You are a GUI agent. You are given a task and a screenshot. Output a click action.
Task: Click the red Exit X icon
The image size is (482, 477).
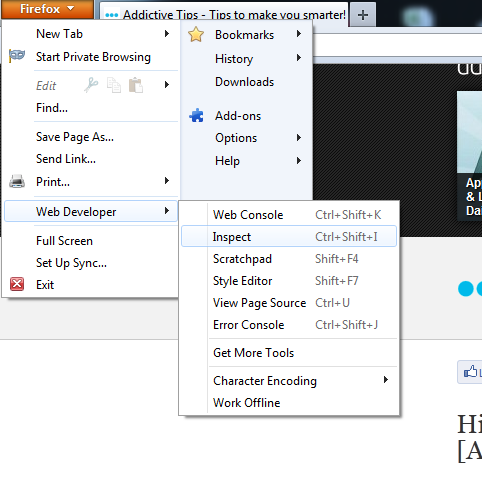(17, 284)
